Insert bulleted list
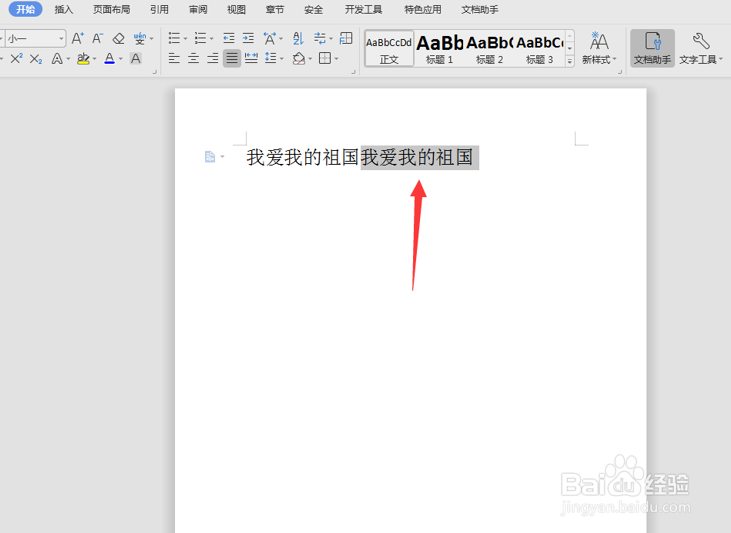This screenshot has height=533, width=731. point(174,38)
